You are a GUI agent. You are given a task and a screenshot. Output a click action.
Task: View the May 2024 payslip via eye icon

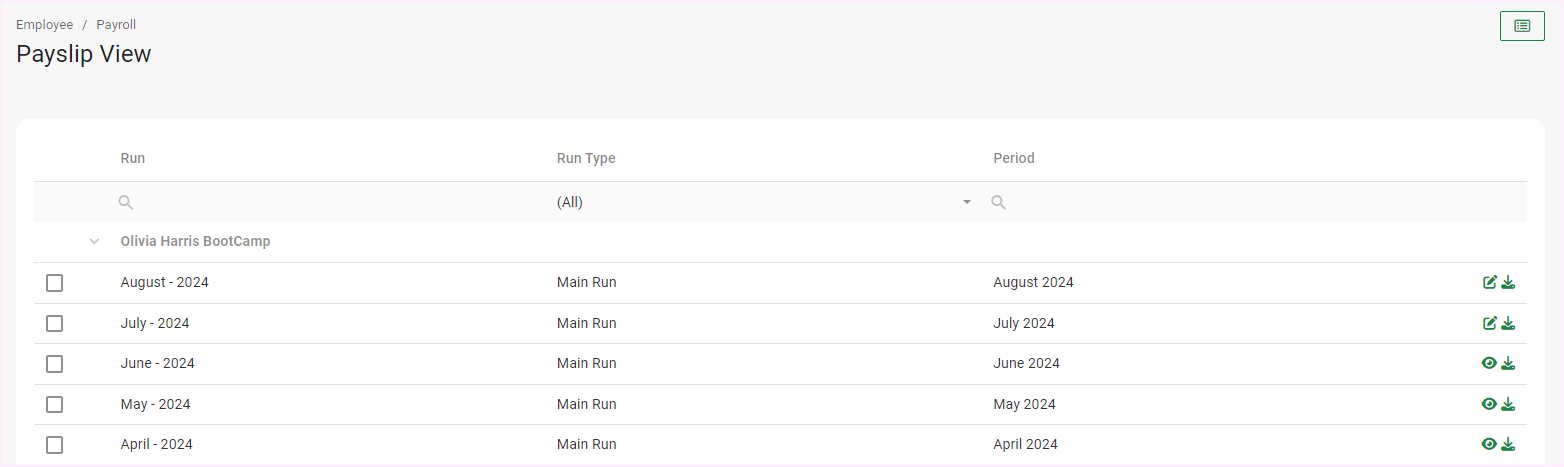coord(1489,404)
